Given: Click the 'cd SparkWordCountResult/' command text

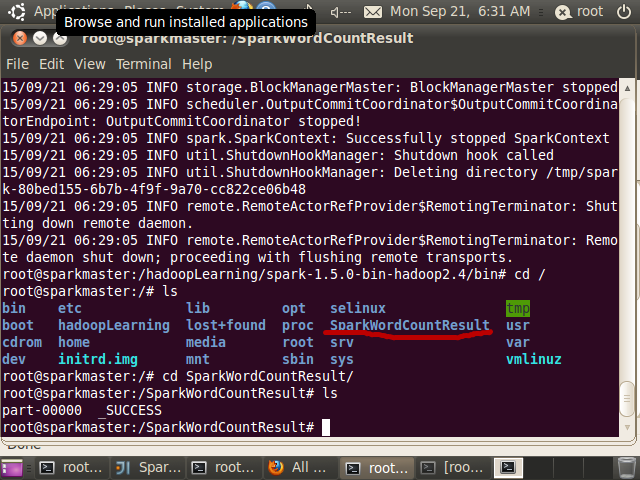Looking at the screenshot, I should pos(258,376).
